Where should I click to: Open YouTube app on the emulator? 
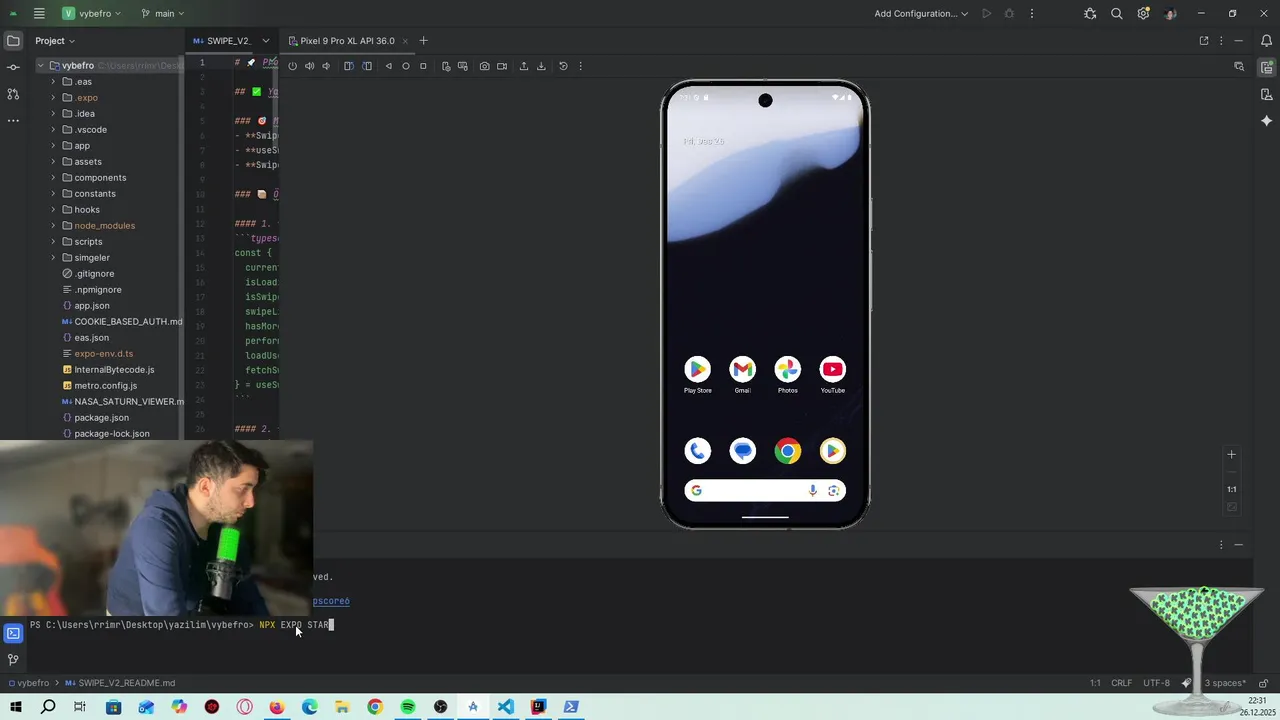[x=832, y=370]
